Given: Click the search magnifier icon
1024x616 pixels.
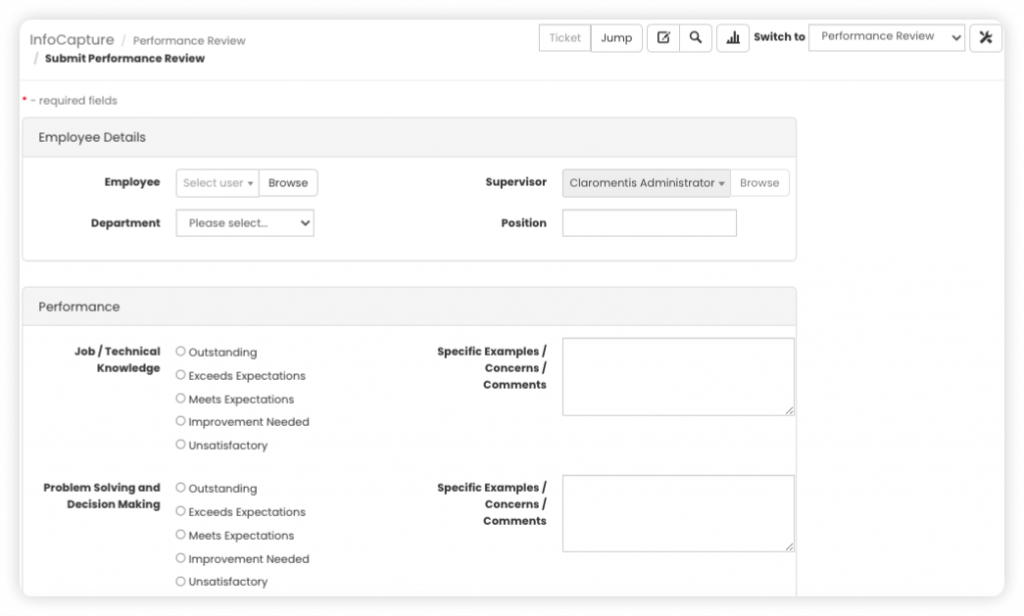Looking at the screenshot, I should pos(695,38).
